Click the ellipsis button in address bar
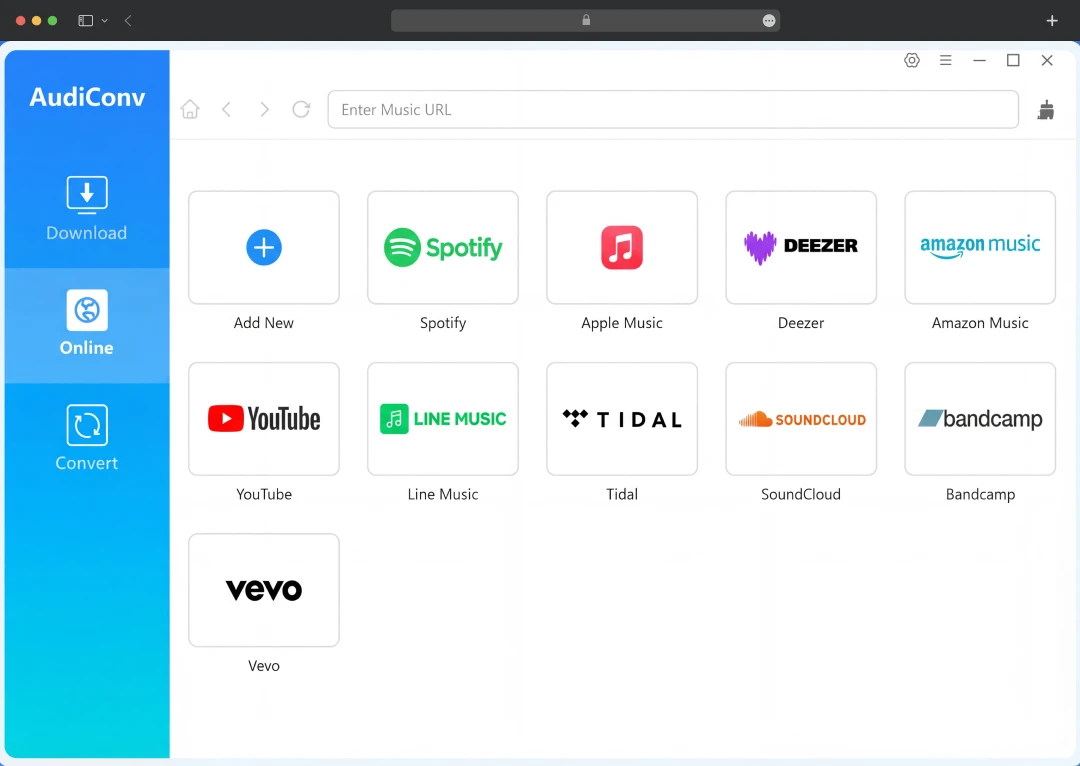 [769, 21]
